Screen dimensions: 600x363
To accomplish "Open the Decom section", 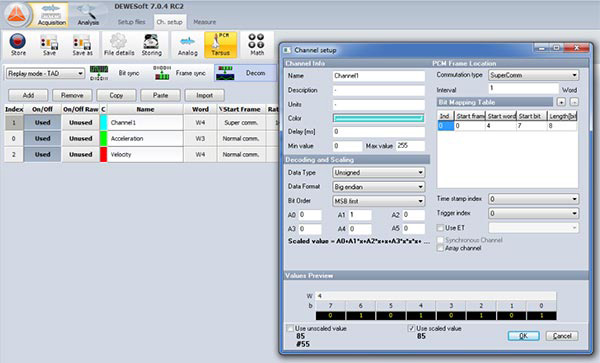I will 245,73.
